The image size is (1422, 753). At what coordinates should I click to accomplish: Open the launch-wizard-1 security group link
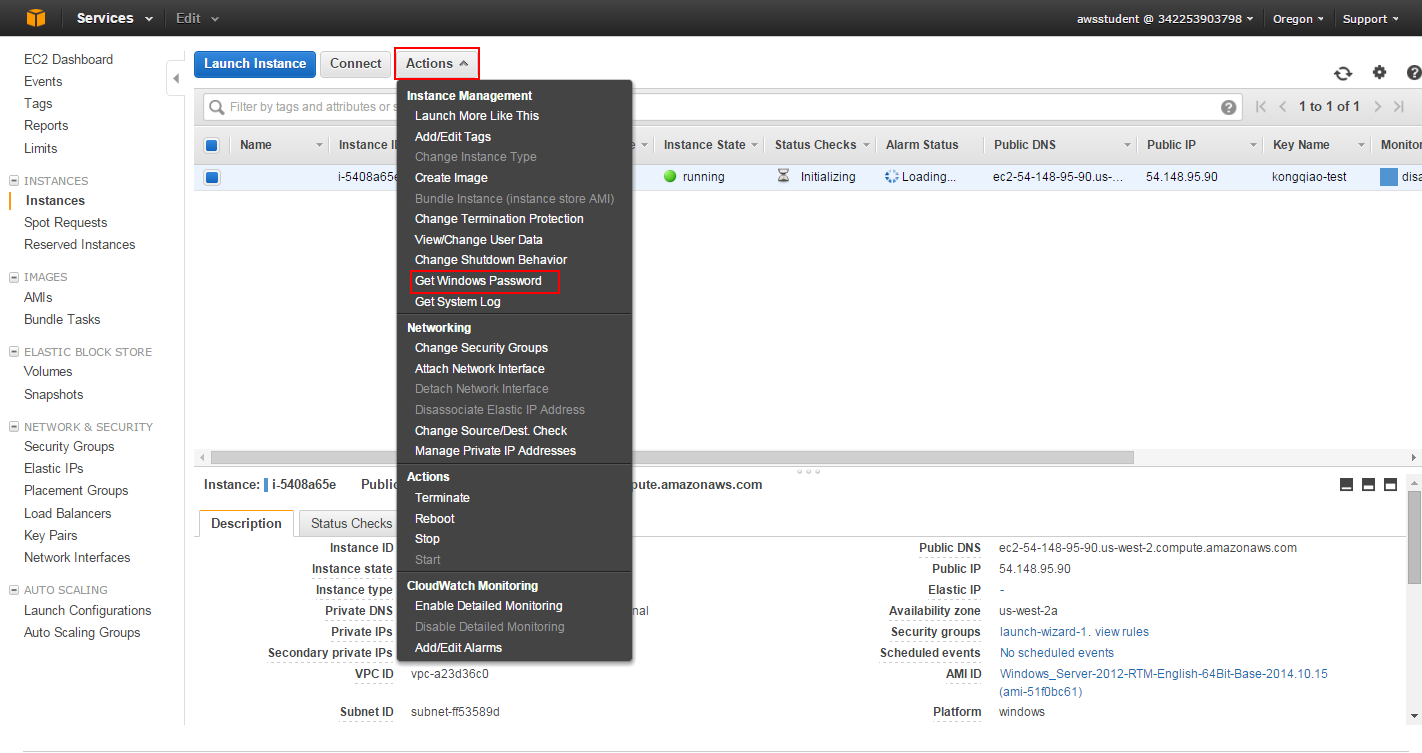coord(1044,632)
